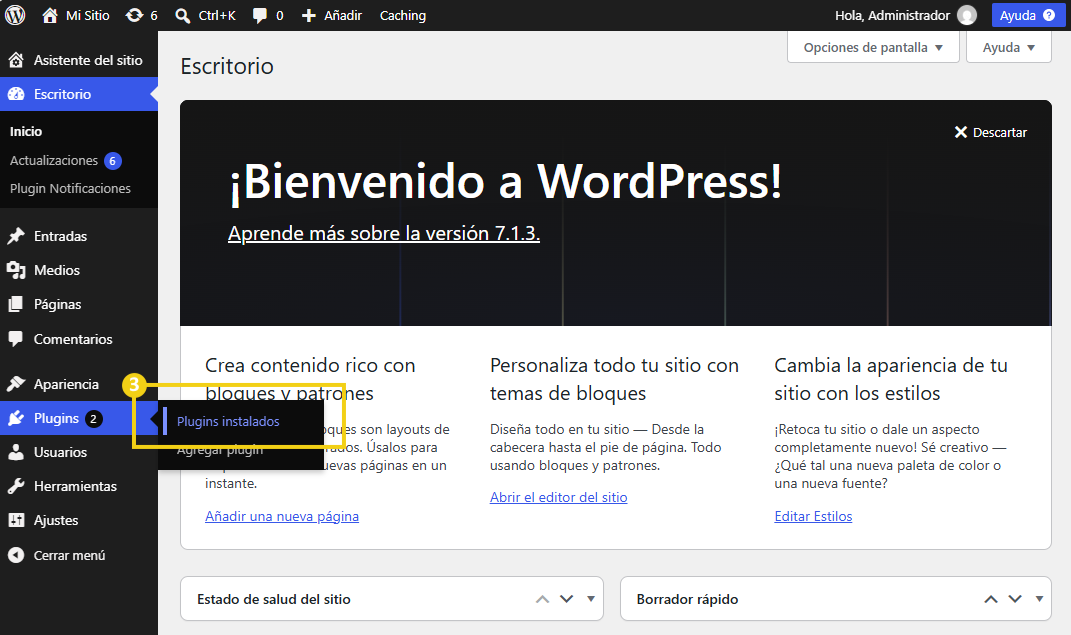Click the Editar Estilos link
The width and height of the screenshot is (1071, 635).
click(x=813, y=516)
